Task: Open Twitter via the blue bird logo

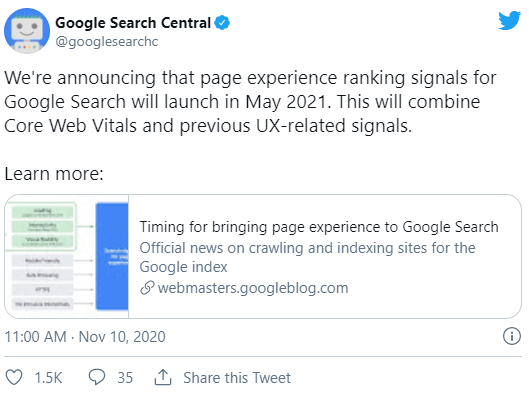Action: click(x=509, y=20)
